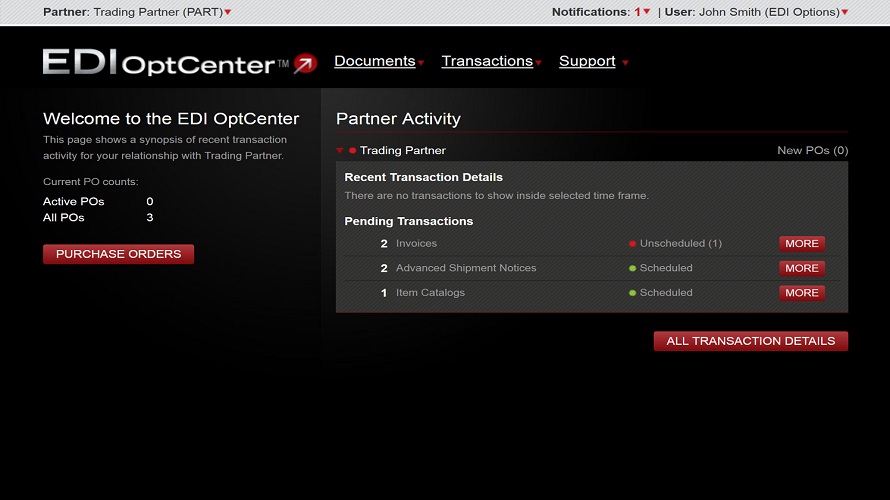Click the red status dot beside Trading Partner
This screenshot has height=500, width=890.
tap(353, 151)
